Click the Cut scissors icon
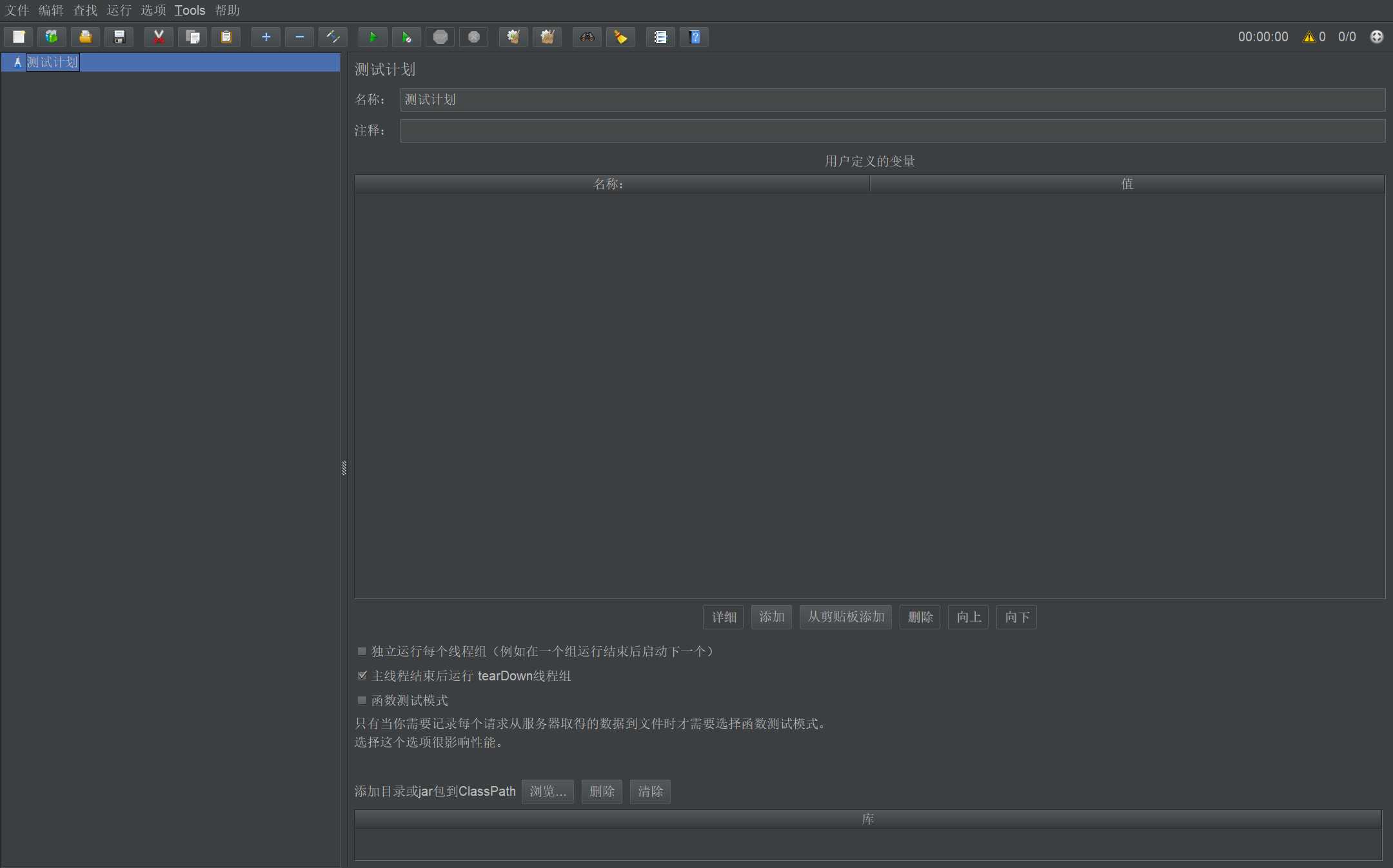1393x868 pixels. (159, 37)
